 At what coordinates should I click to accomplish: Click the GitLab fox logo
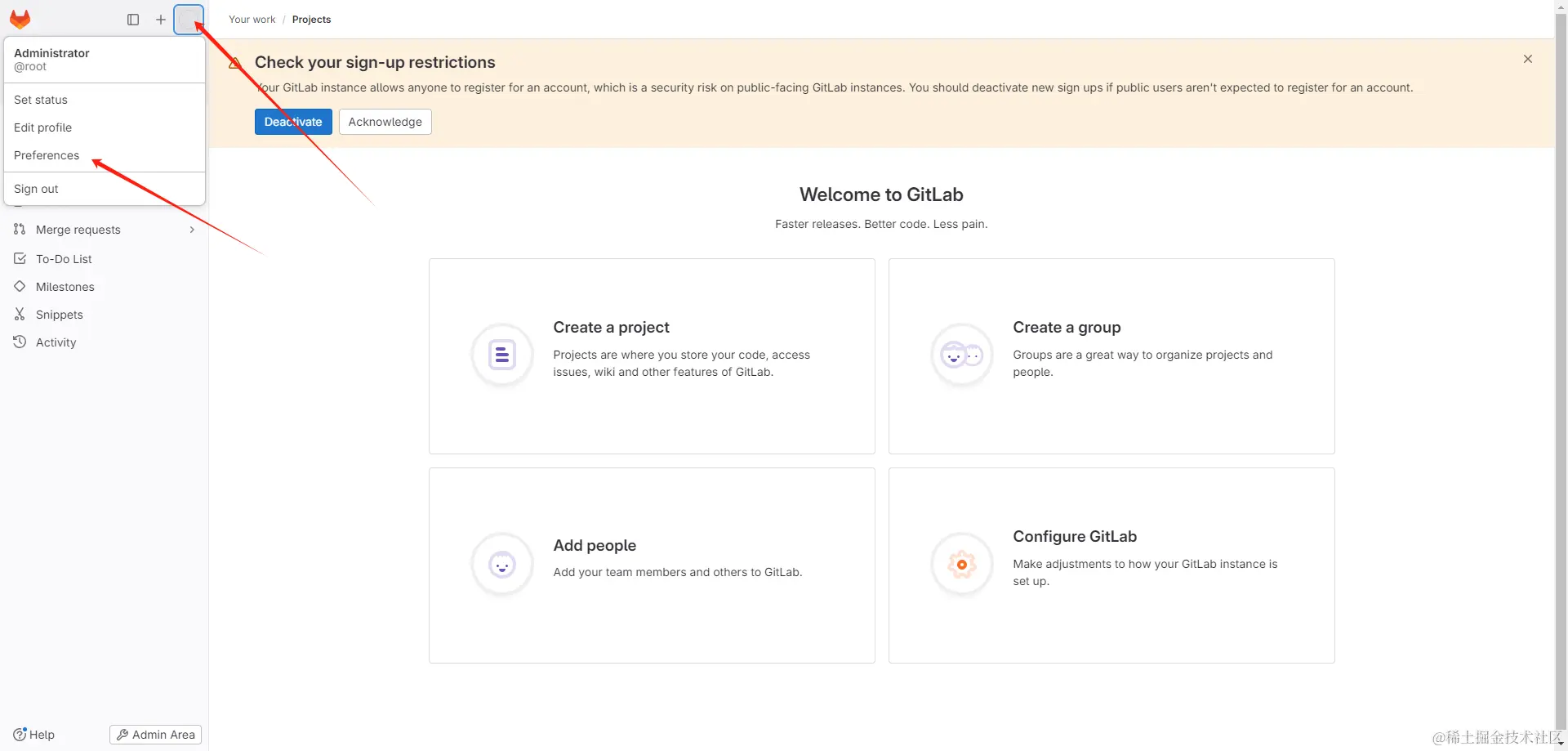tap(20, 19)
